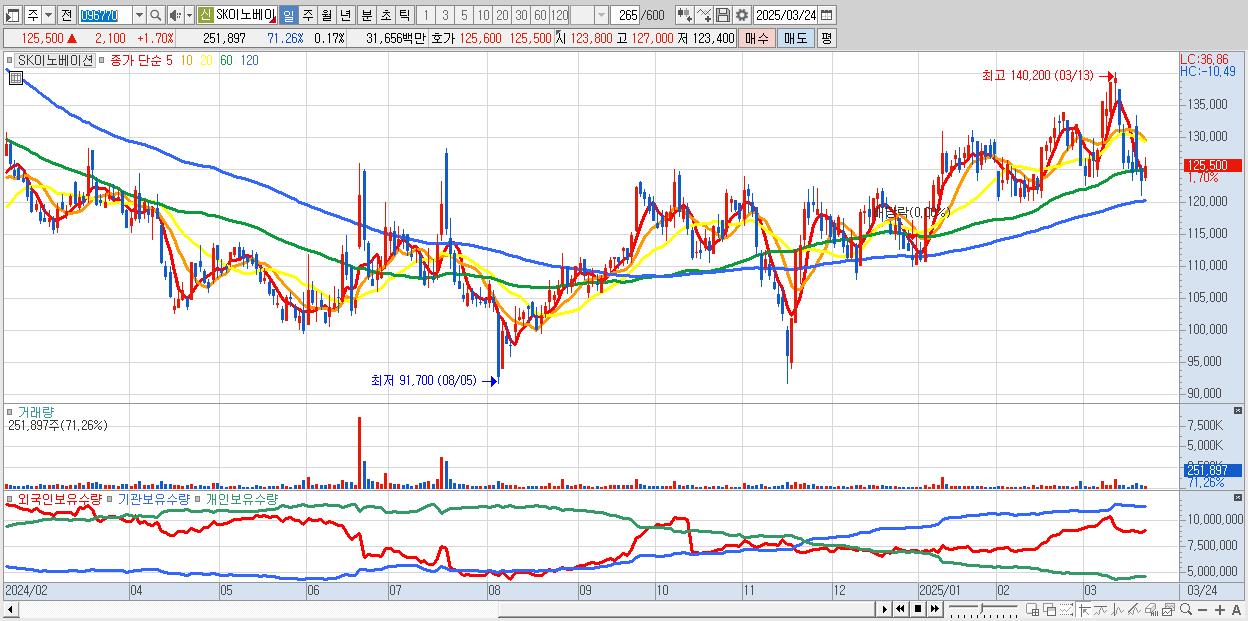Open the custom interval combo dropdown
1248x621 pixels.
(x=601, y=15)
